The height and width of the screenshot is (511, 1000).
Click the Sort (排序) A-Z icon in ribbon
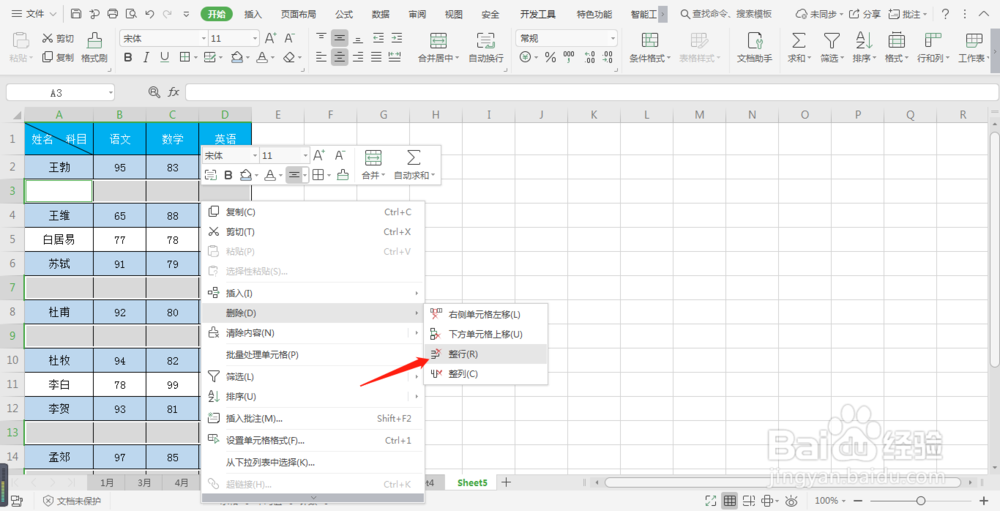click(x=864, y=41)
